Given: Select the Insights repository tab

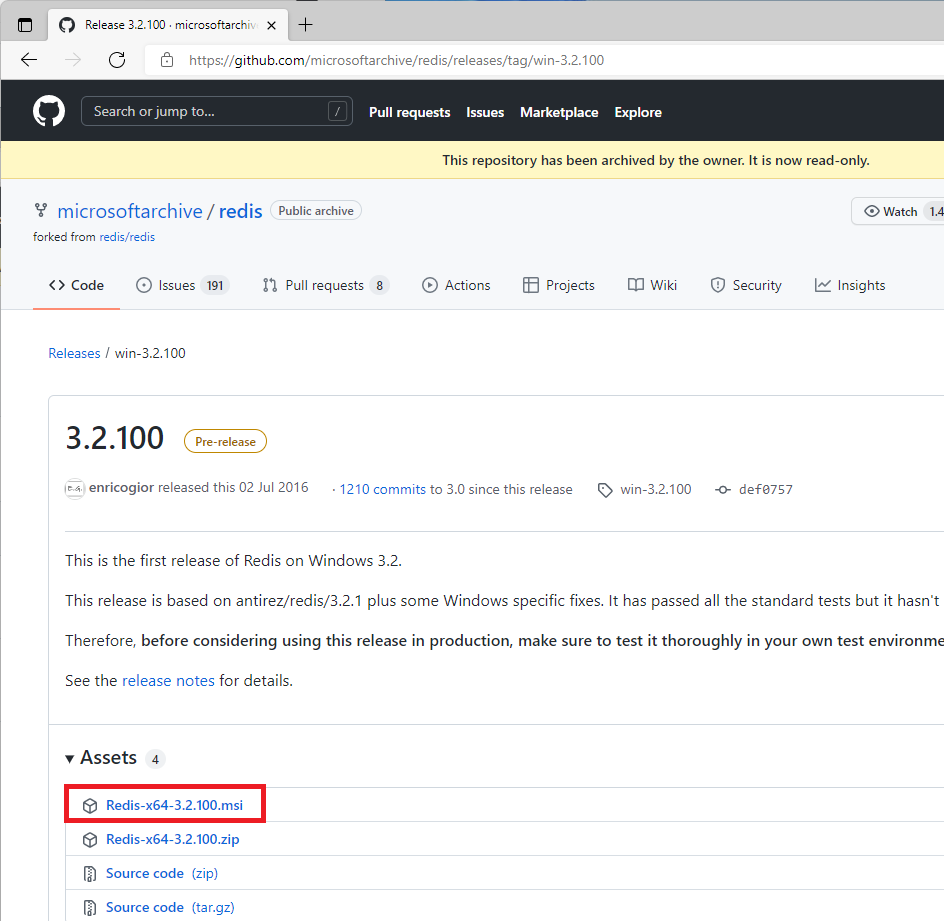Looking at the screenshot, I should point(849,285).
